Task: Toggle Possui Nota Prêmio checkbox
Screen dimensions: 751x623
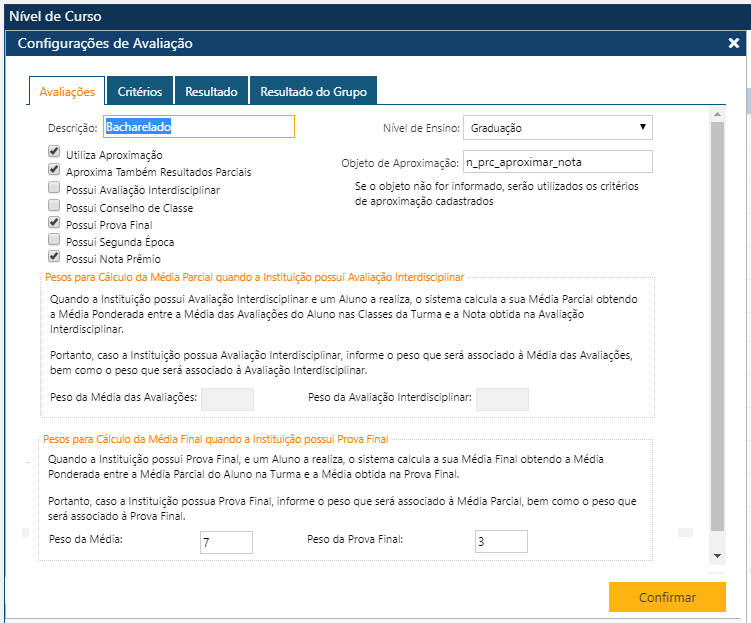Action: 54,257
